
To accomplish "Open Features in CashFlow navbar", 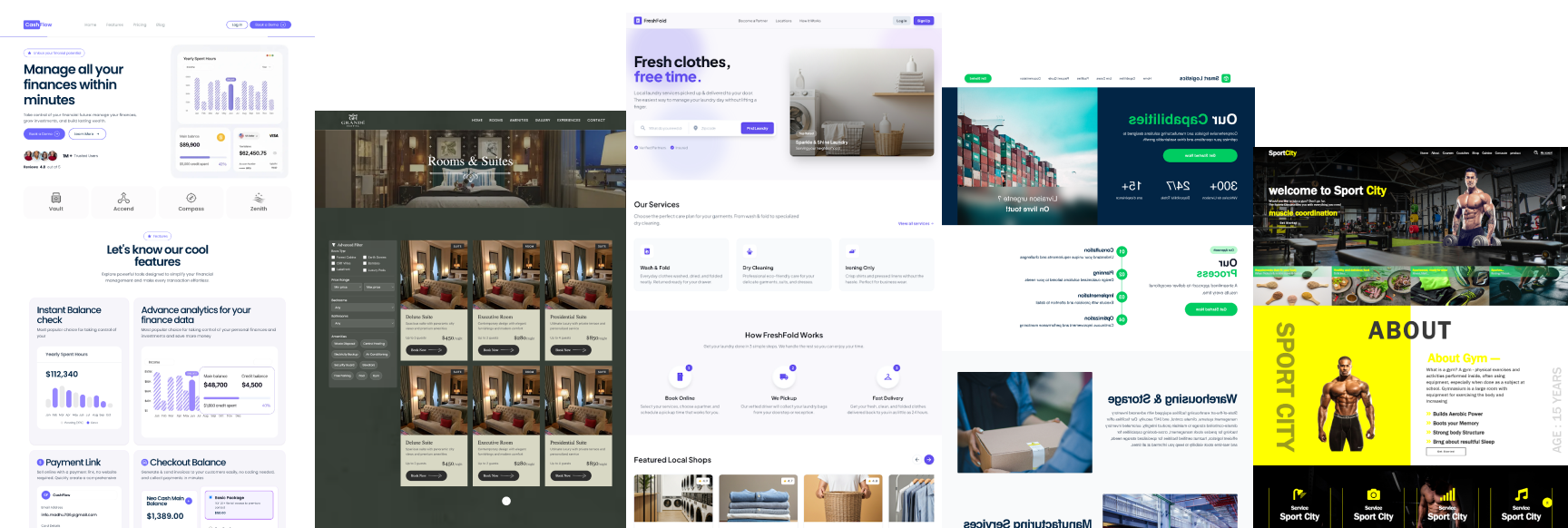I will coord(114,24).
